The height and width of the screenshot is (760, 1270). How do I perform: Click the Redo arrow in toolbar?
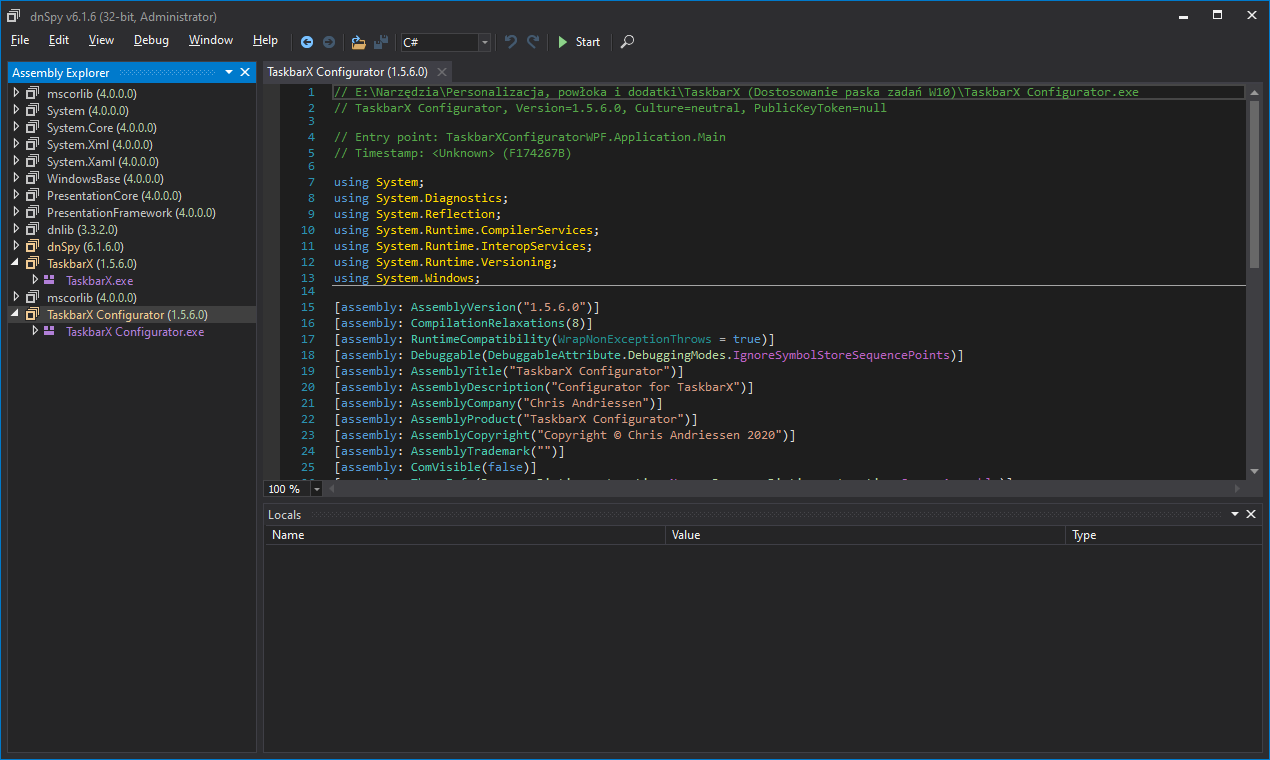tap(533, 42)
